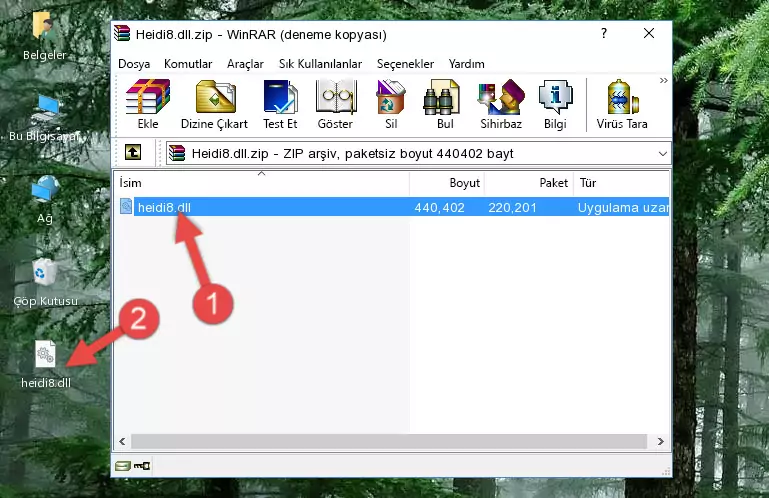Viewport: 769px width, 498px height.
Task: Sort by Tür column header
Action: pyautogui.click(x=621, y=183)
